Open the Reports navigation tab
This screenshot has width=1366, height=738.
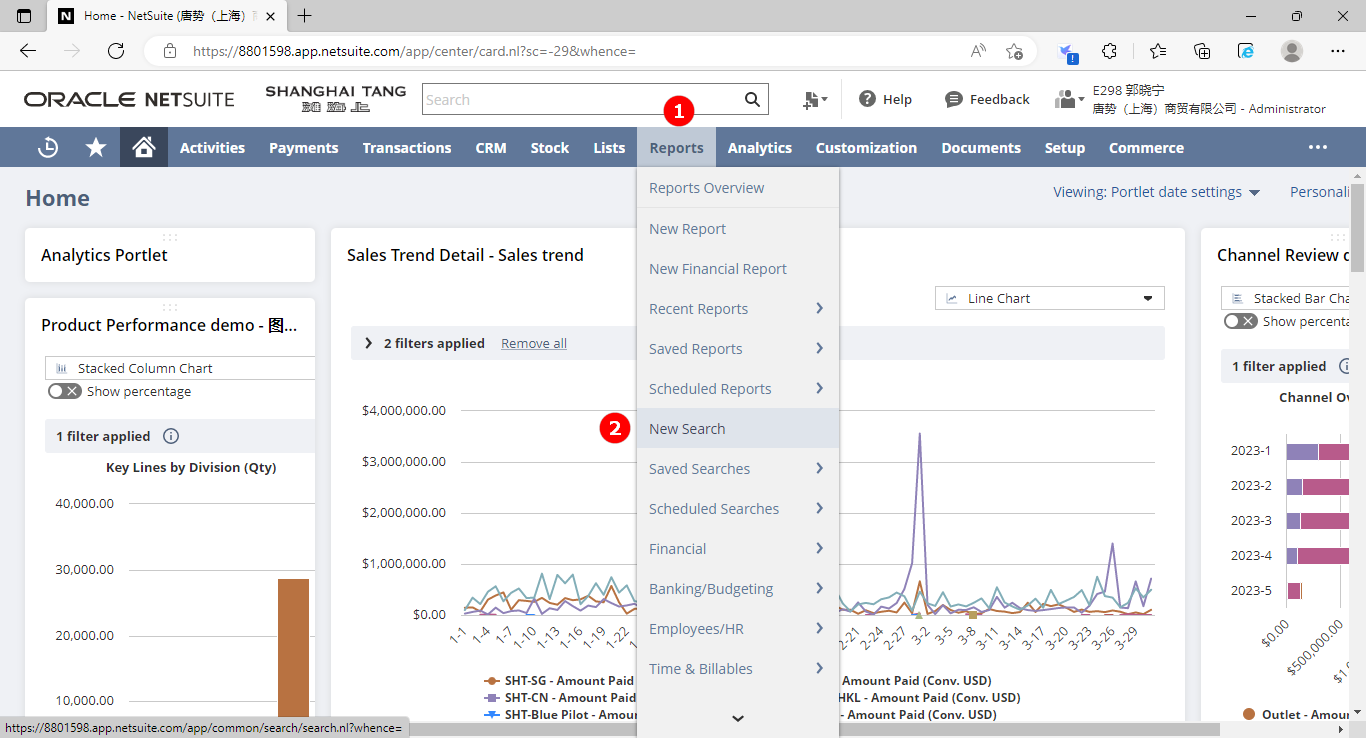676,148
